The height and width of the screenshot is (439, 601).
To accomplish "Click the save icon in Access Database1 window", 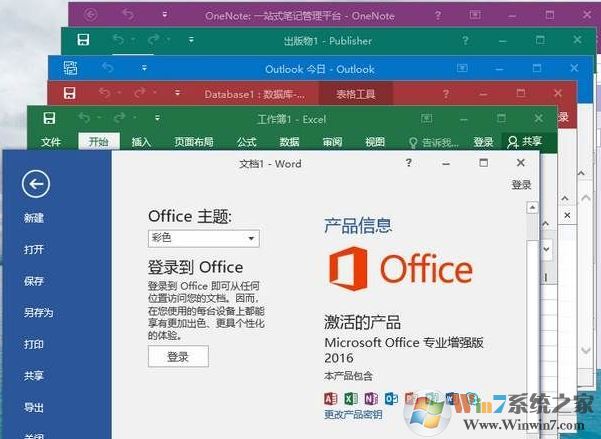I will 69,93.
